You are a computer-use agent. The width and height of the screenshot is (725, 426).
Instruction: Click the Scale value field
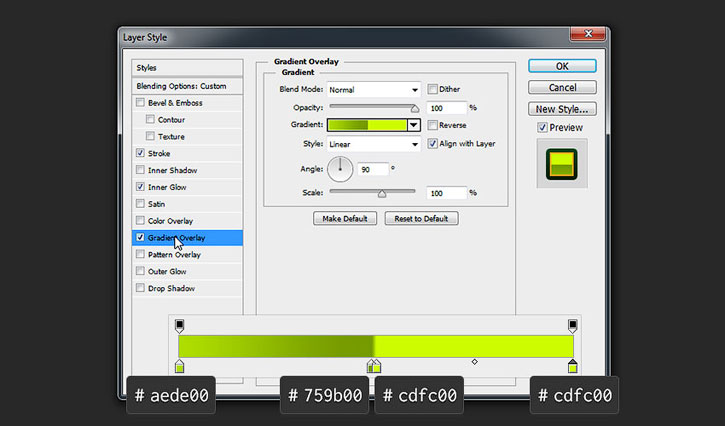pyautogui.click(x=446, y=193)
